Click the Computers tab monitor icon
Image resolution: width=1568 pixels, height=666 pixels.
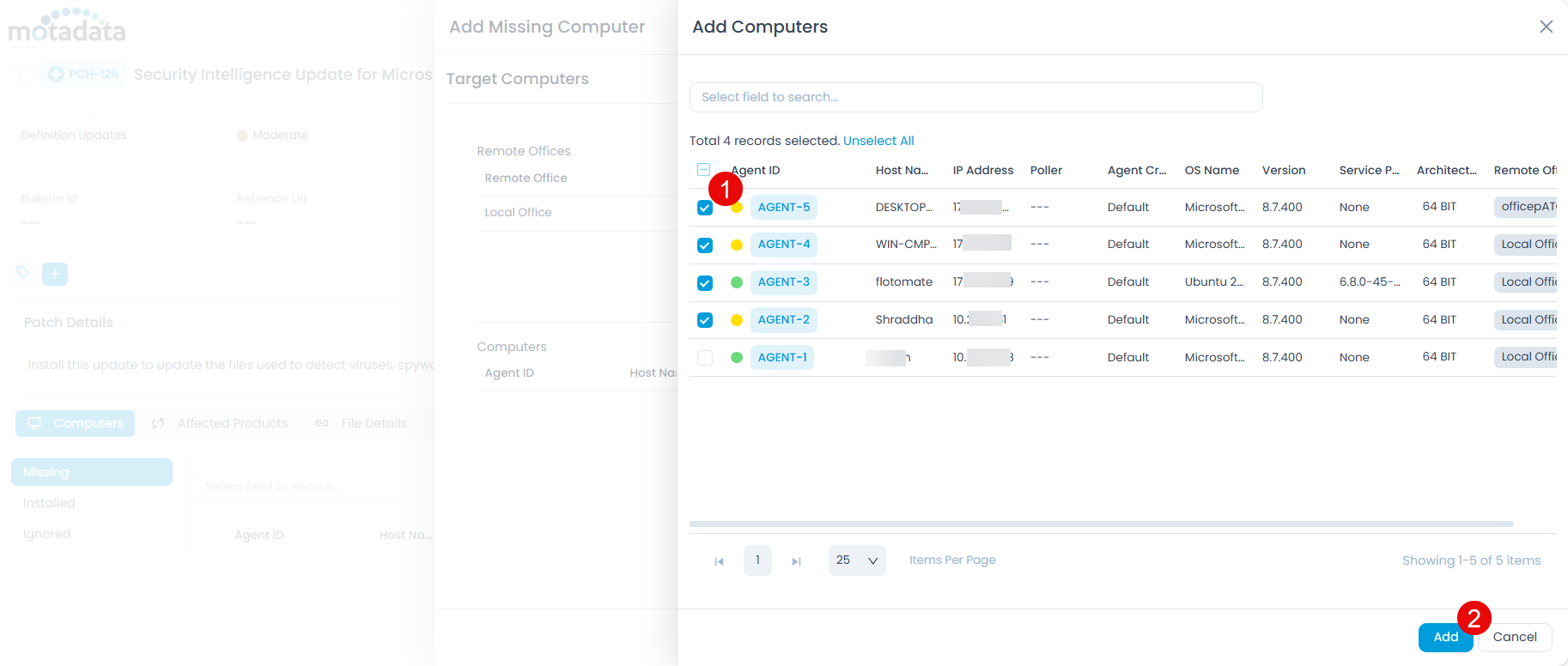[34, 423]
